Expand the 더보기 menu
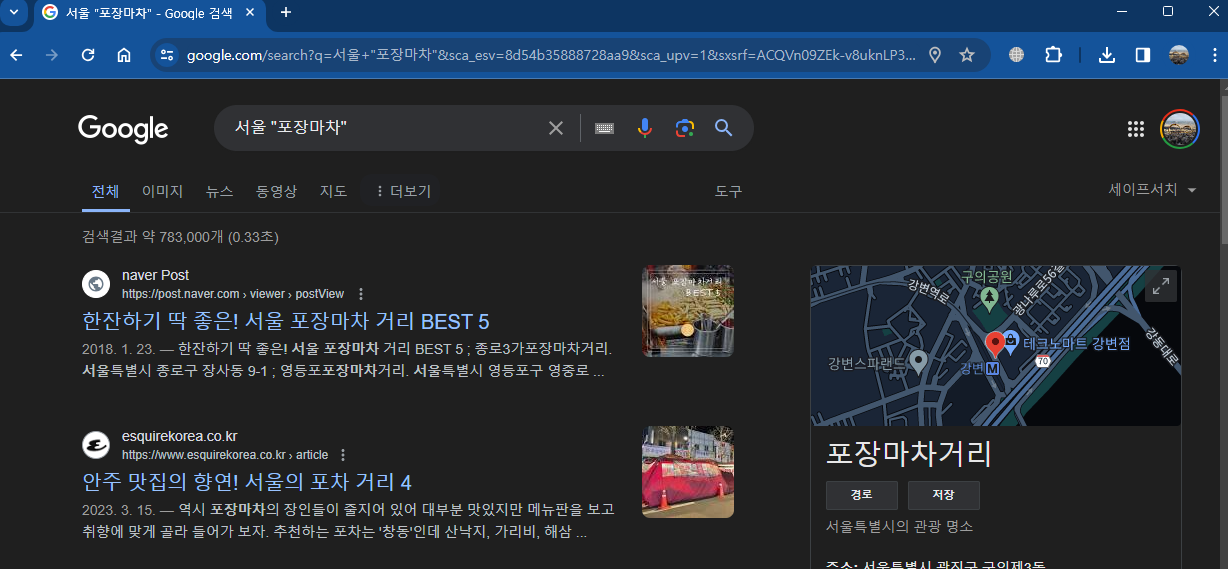The image size is (1228, 569). [x=402, y=191]
